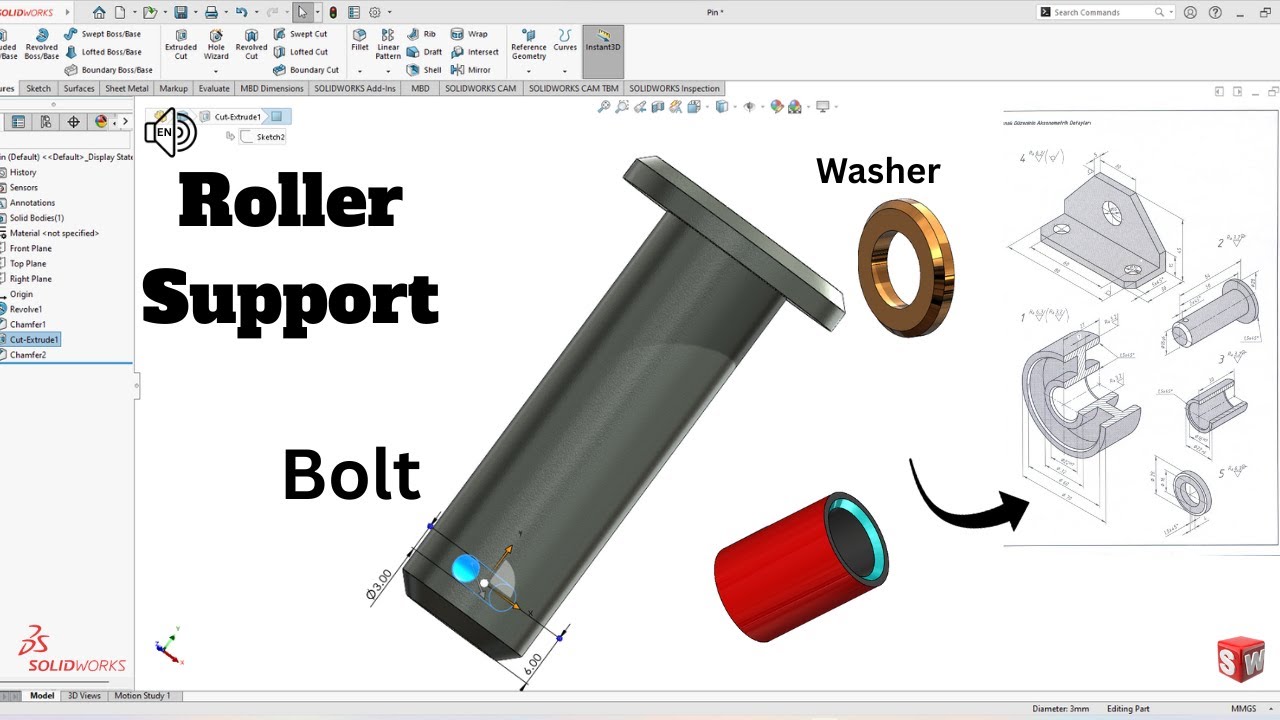This screenshot has height=720, width=1280.
Task: Undo the last action
Action: [241, 13]
